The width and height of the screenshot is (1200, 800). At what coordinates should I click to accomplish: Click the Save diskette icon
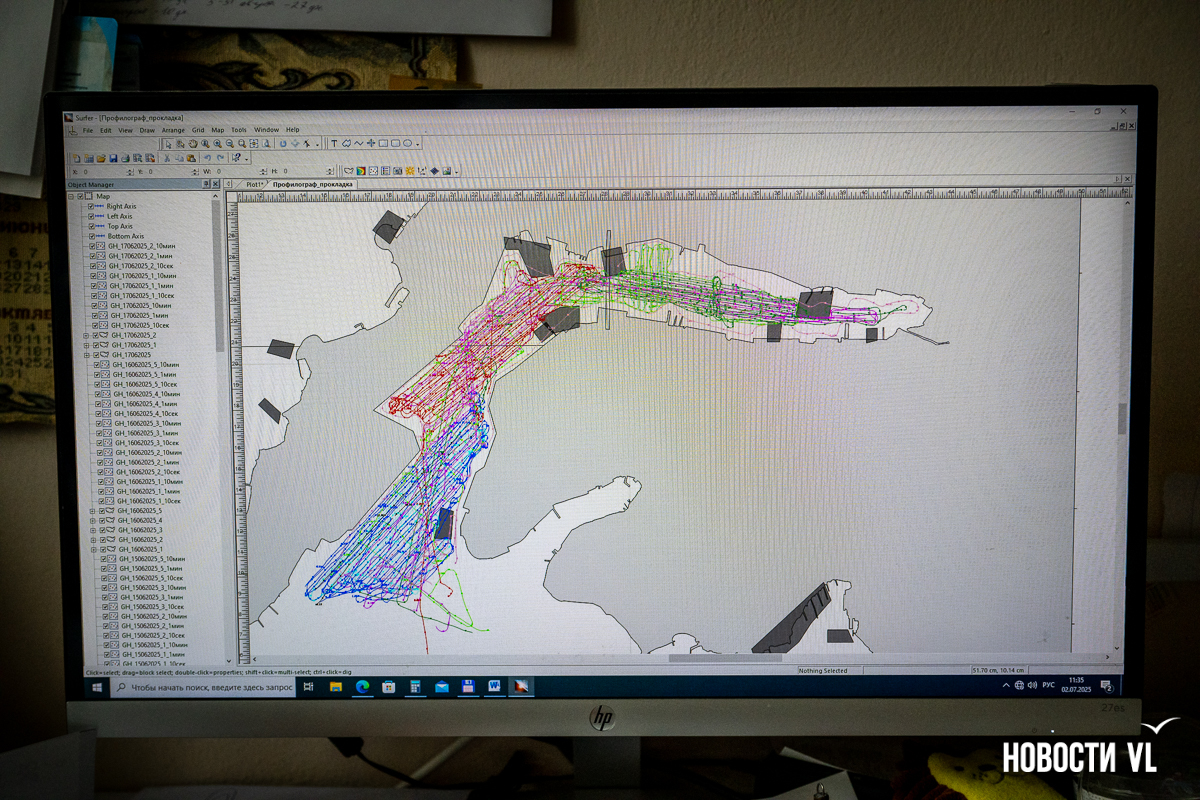[x=113, y=158]
